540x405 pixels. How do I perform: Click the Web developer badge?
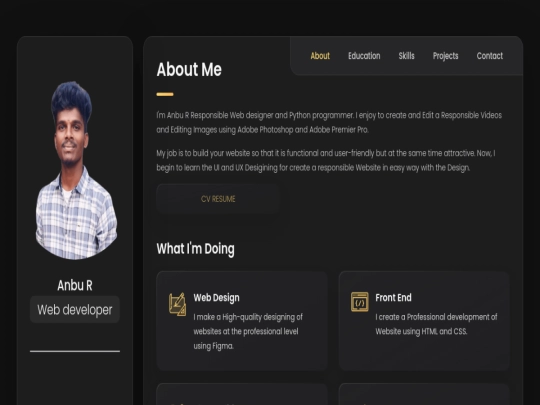tap(75, 309)
